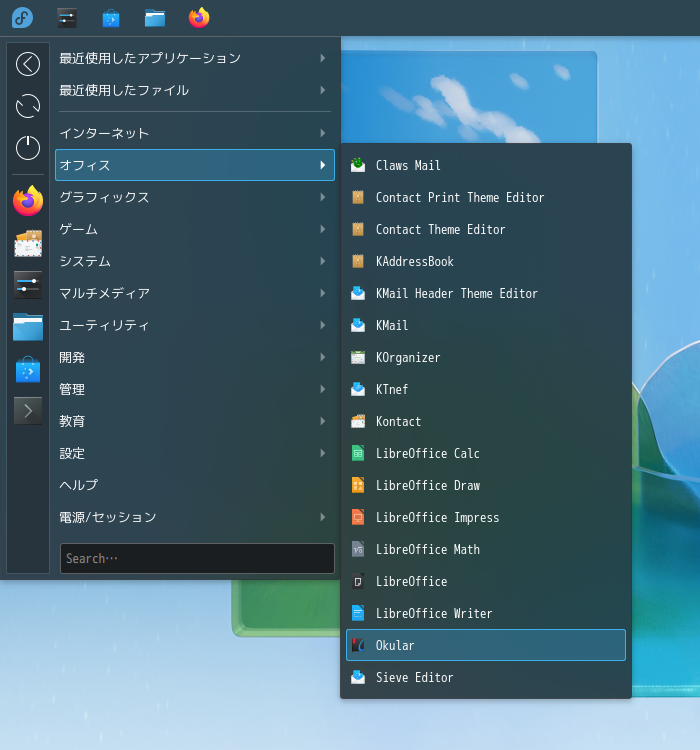
Task: Expand 最近使用したファイル submenu arrow
Action: click(323, 90)
